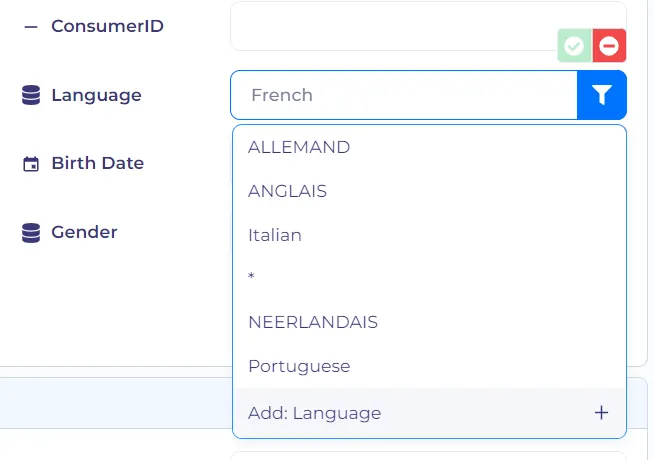
Task: Select Portuguese in the dropdown
Action: (429, 366)
